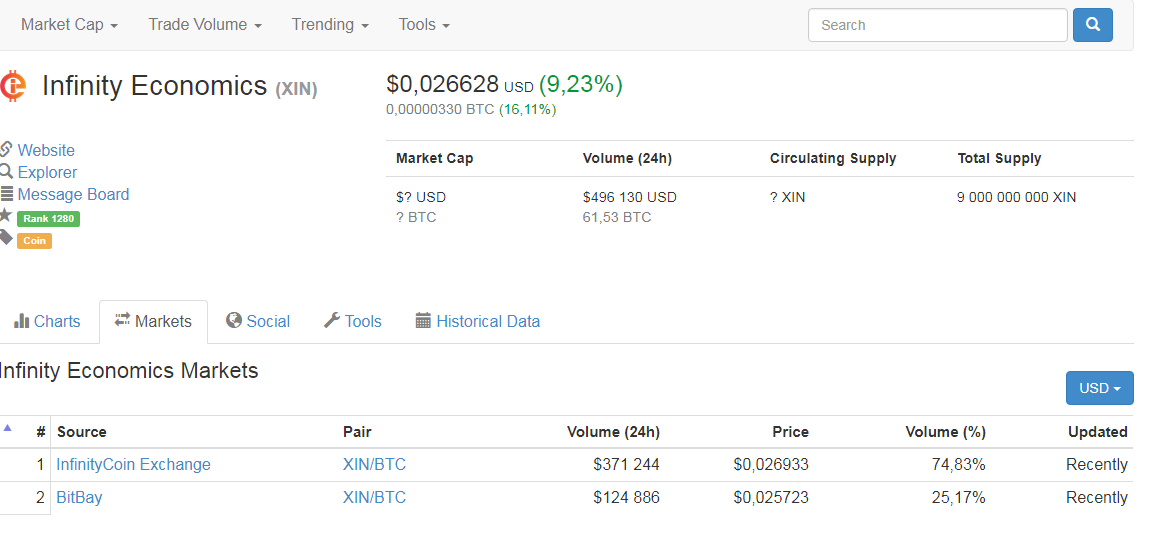Open the InfinityCoin Exchange link
The height and width of the screenshot is (546, 1157).
point(133,464)
